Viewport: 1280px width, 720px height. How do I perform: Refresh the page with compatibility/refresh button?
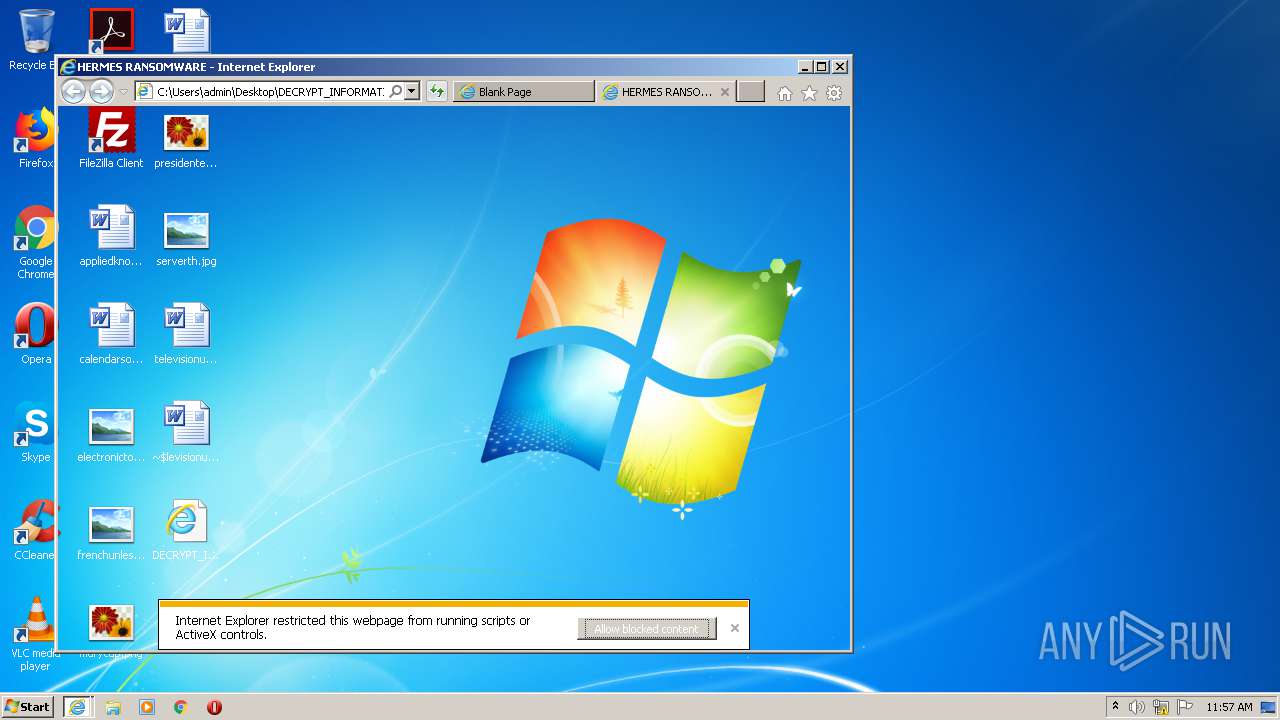click(436, 92)
